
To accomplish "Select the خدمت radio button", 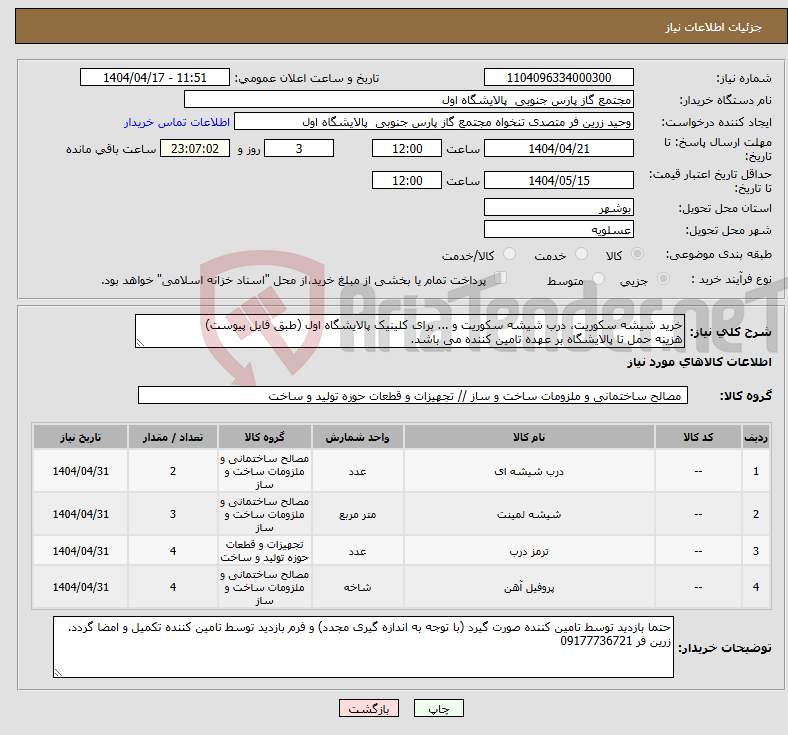I will [581, 254].
